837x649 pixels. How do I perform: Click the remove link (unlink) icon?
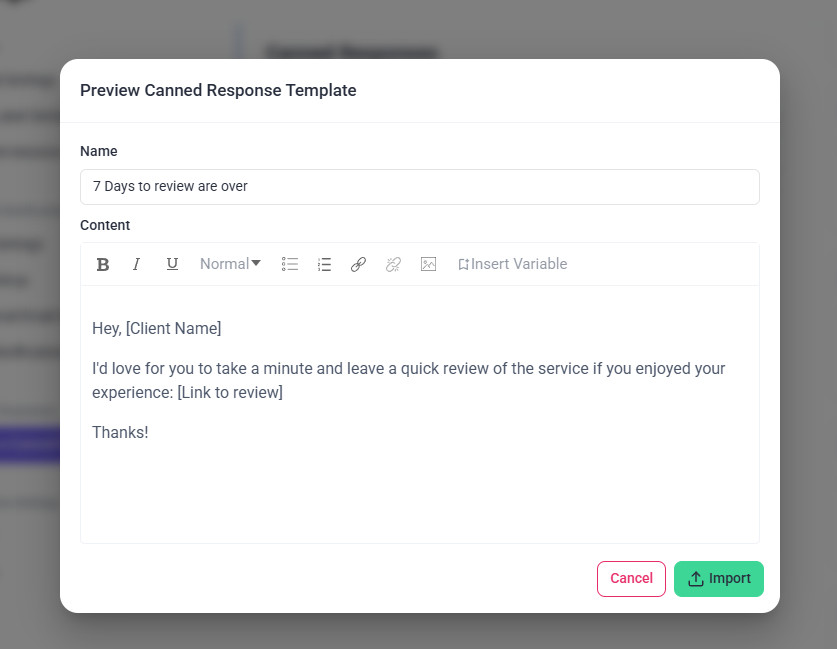click(393, 264)
